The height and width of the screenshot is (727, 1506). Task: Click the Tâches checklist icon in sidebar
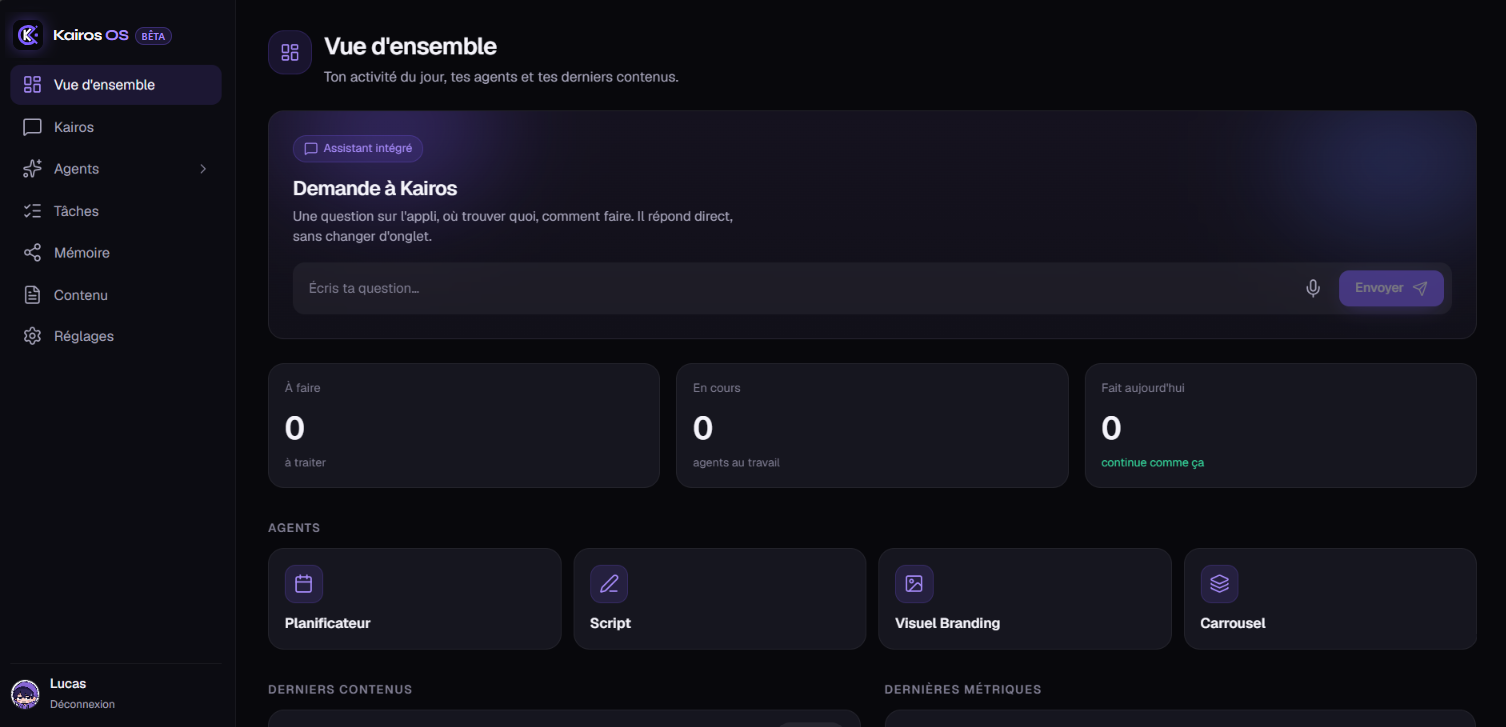click(x=32, y=211)
